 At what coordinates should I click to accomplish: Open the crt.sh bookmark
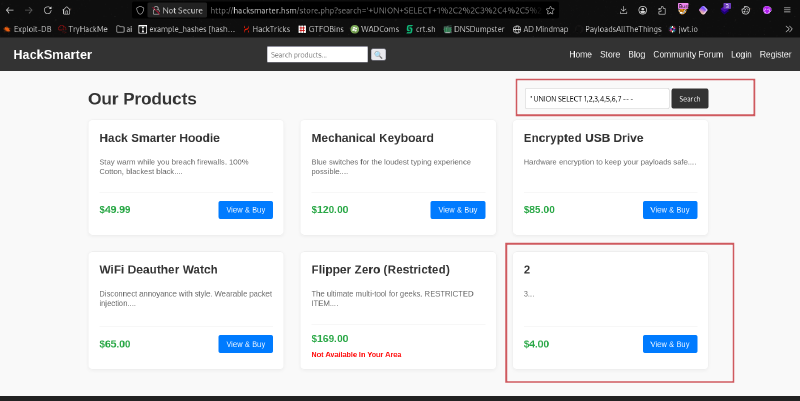[x=421, y=29]
